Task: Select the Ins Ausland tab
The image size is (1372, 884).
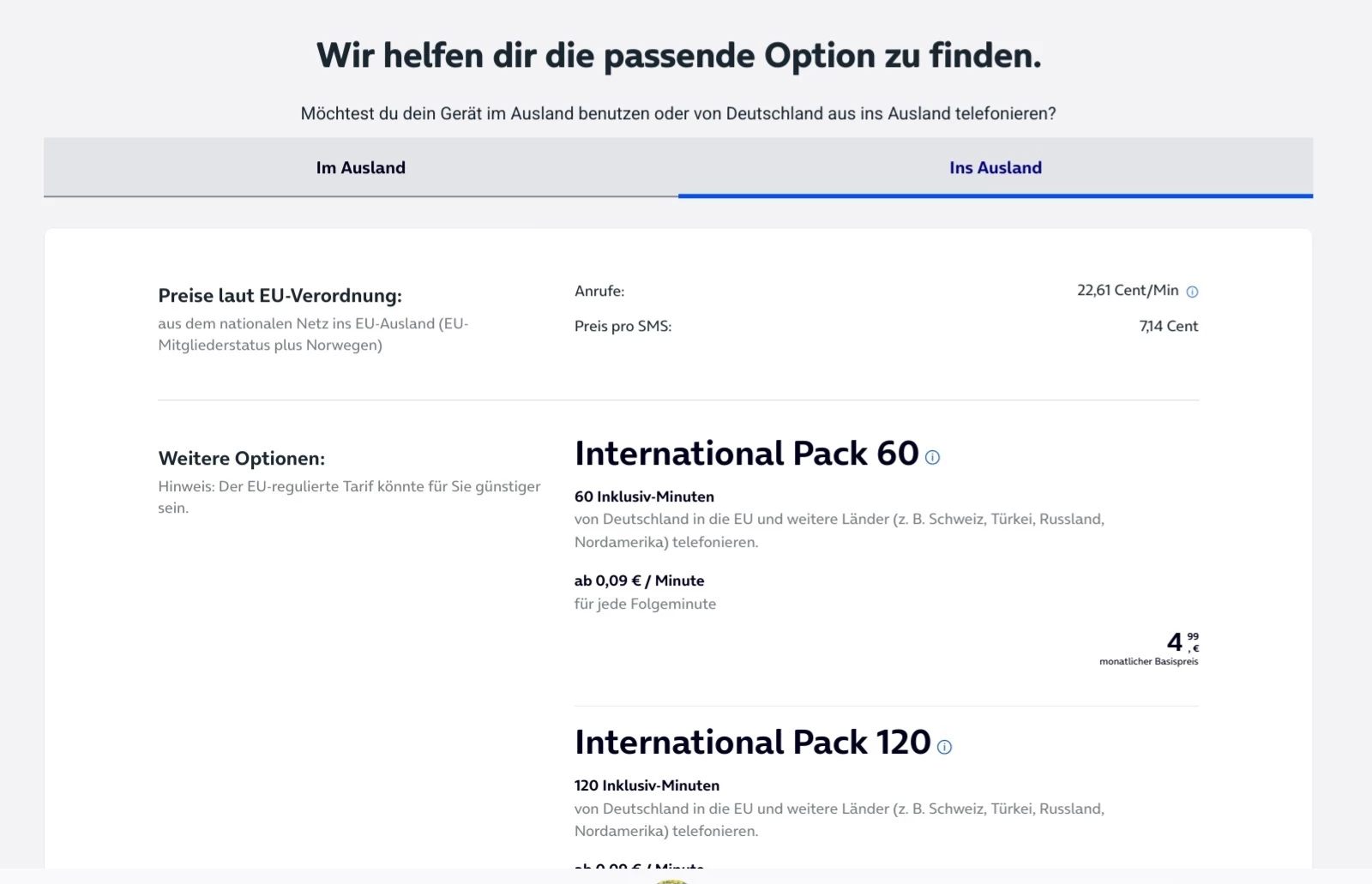Action: pyautogui.click(x=995, y=168)
